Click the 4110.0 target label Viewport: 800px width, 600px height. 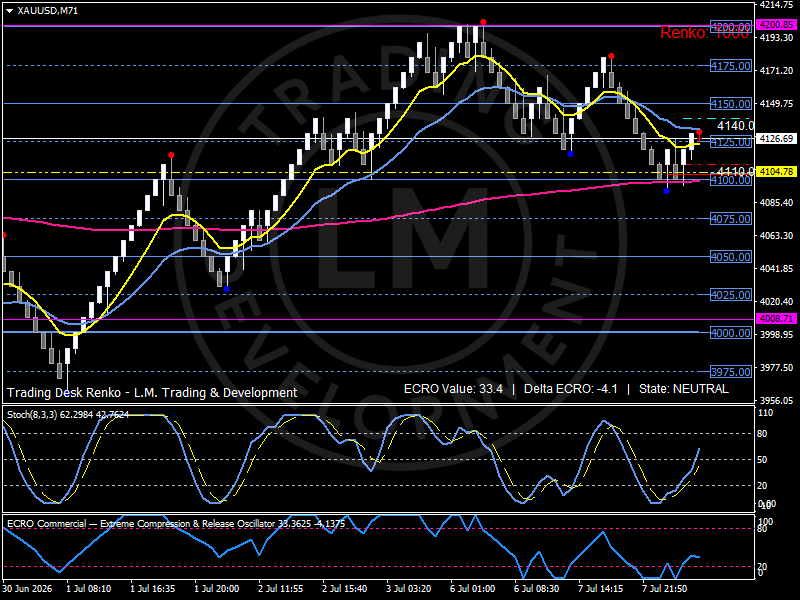pos(735,170)
